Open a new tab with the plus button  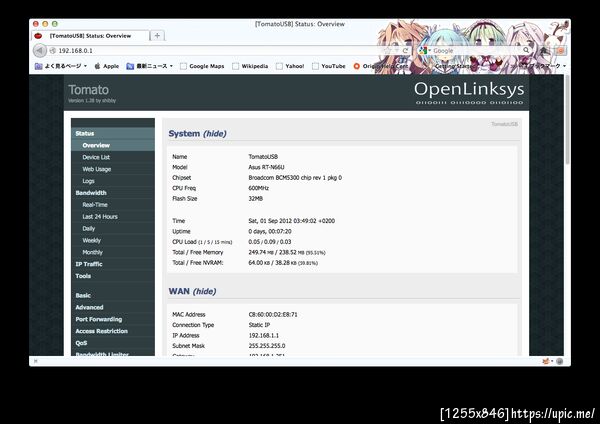(x=157, y=36)
